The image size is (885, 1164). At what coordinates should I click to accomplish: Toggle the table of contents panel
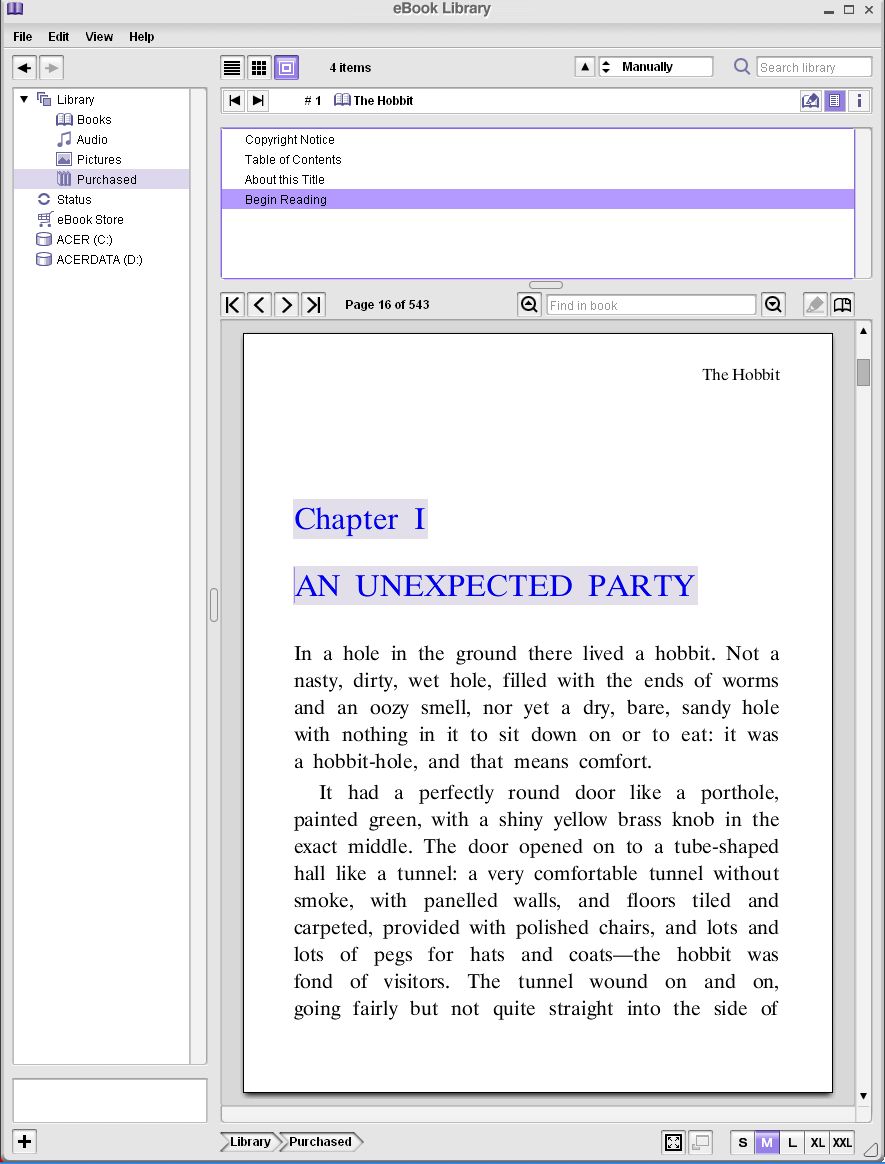[835, 100]
